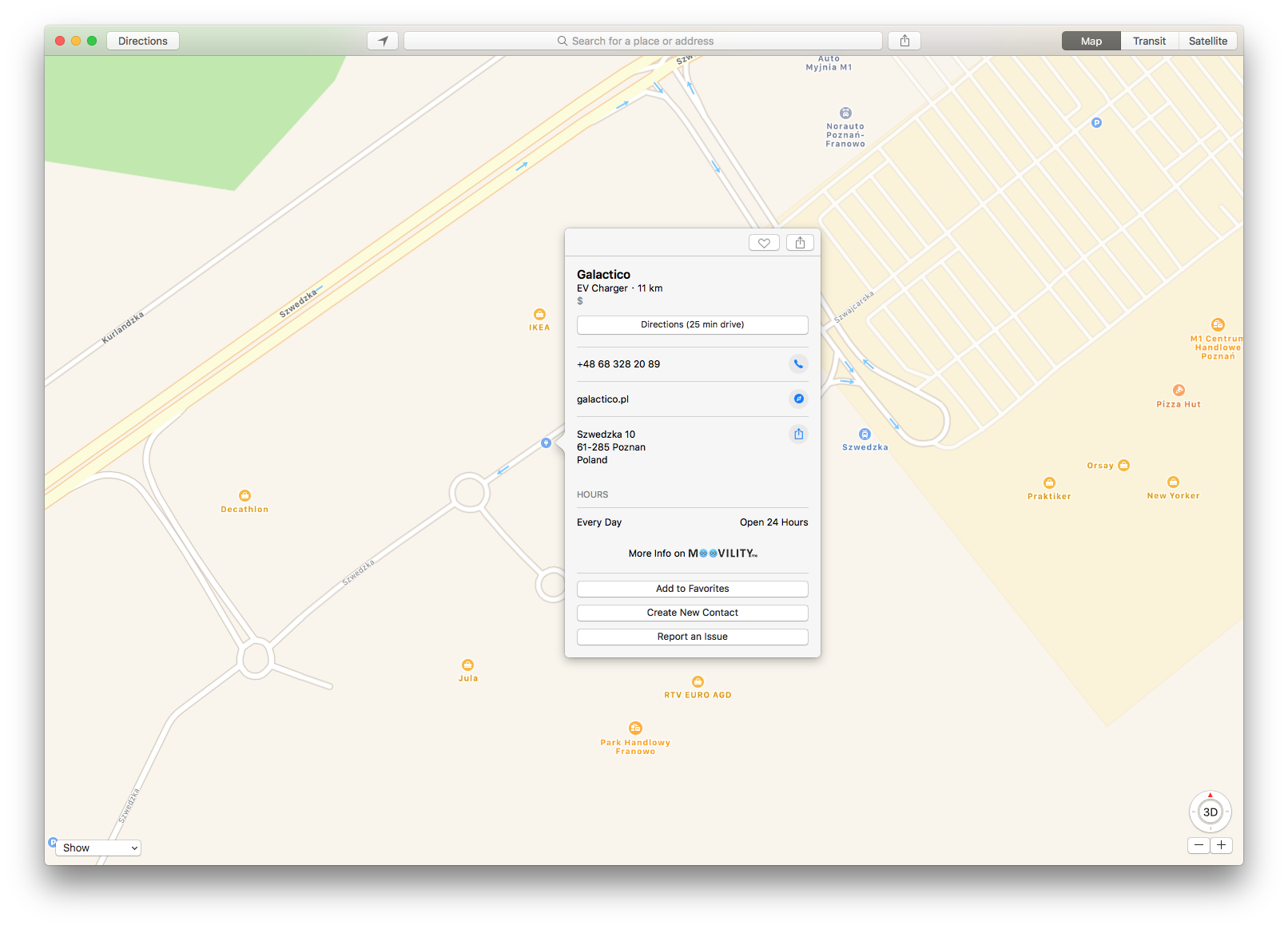Image resolution: width=1288 pixels, height=929 pixels.
Task: Click the Galactico EV charger map pin
Action: coord(546,443)
